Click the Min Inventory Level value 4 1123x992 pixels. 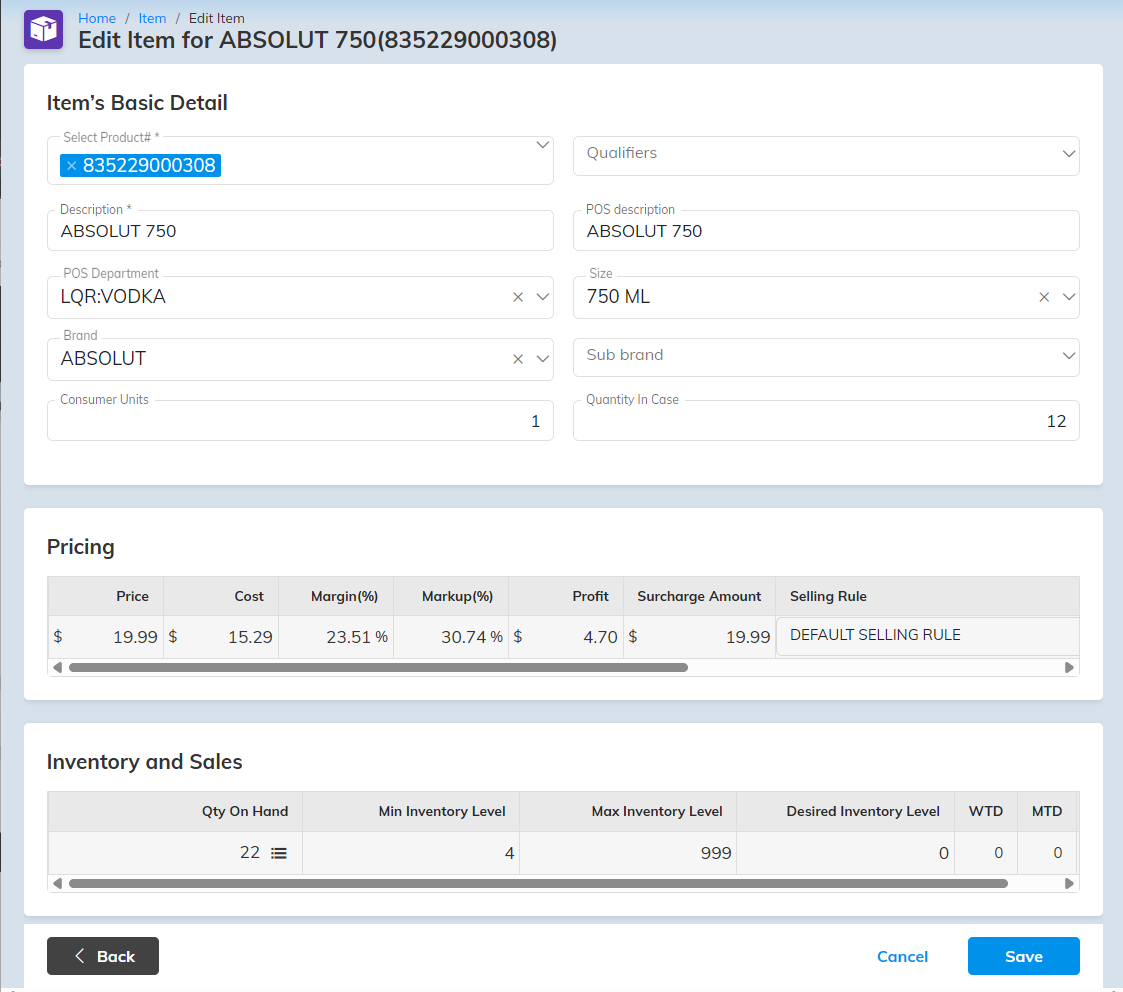point(411,853)
